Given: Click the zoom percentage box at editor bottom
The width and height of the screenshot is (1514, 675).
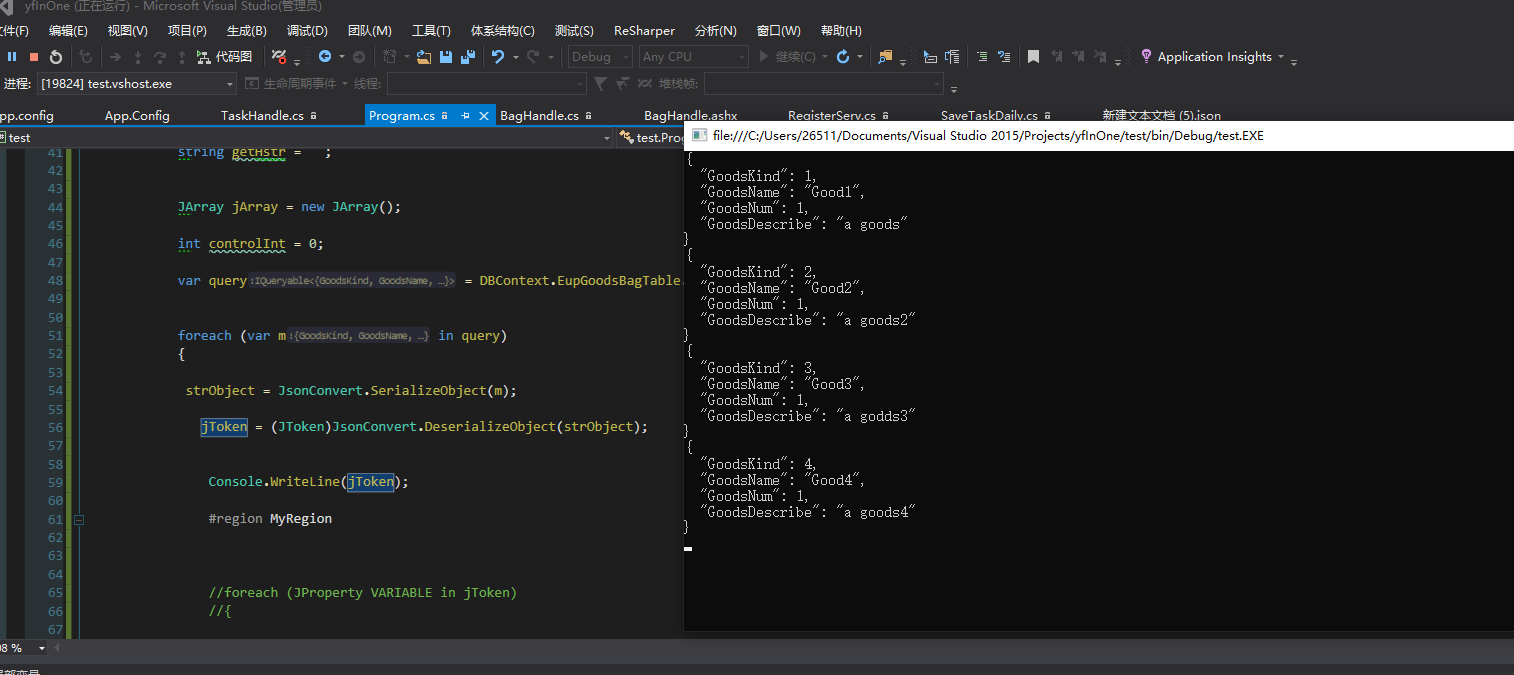Looking at the screenshot, I should click(x=22, y=648).
